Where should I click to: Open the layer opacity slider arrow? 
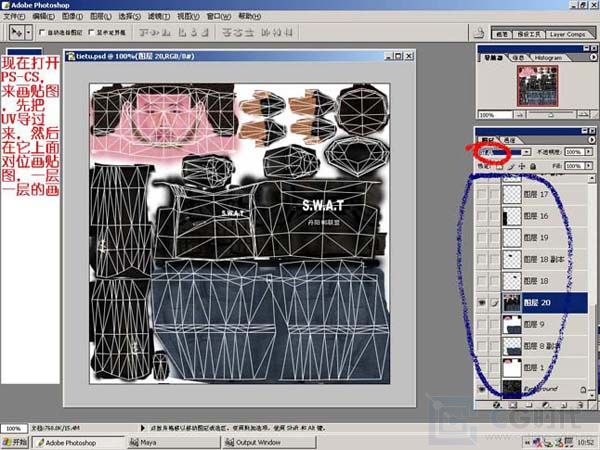pyautogui.click(x=590, y=152)
